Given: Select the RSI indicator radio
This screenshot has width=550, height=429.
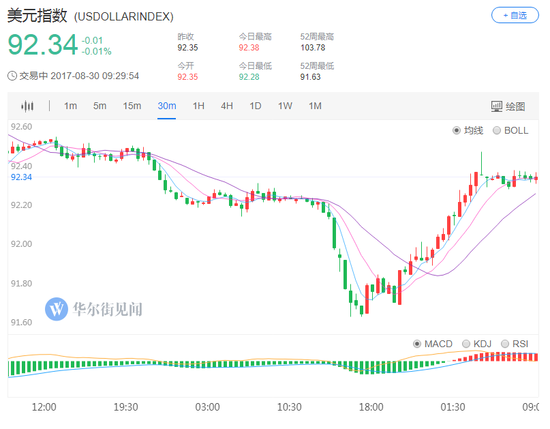Looking at the screenshot, I should (x=505, y=344).
